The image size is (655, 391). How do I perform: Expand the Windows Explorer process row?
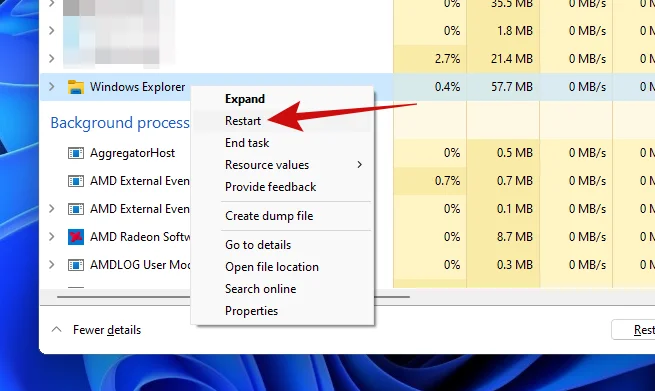pos(51,86)
